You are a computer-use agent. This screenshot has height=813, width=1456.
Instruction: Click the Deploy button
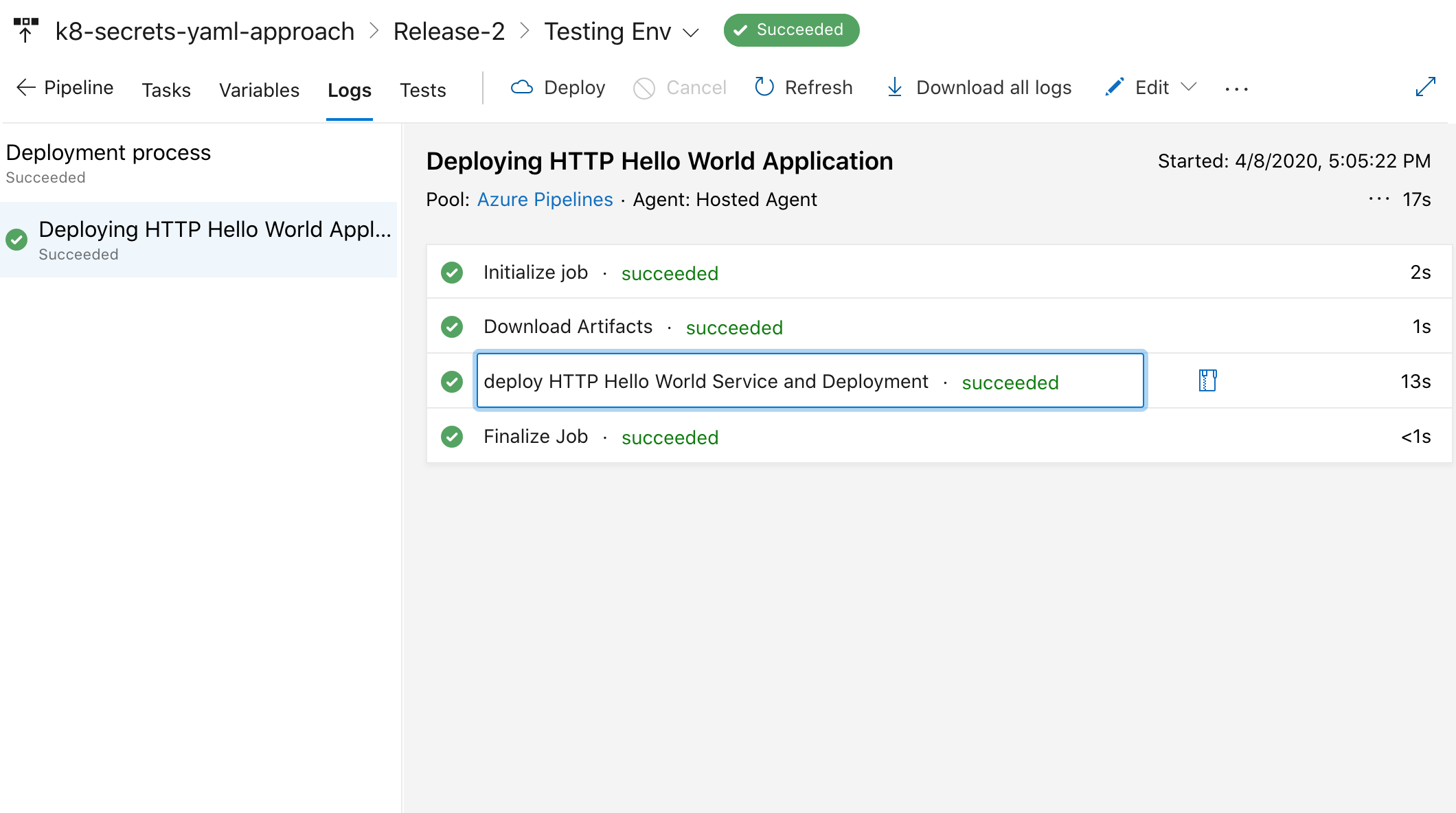(559, 88)
